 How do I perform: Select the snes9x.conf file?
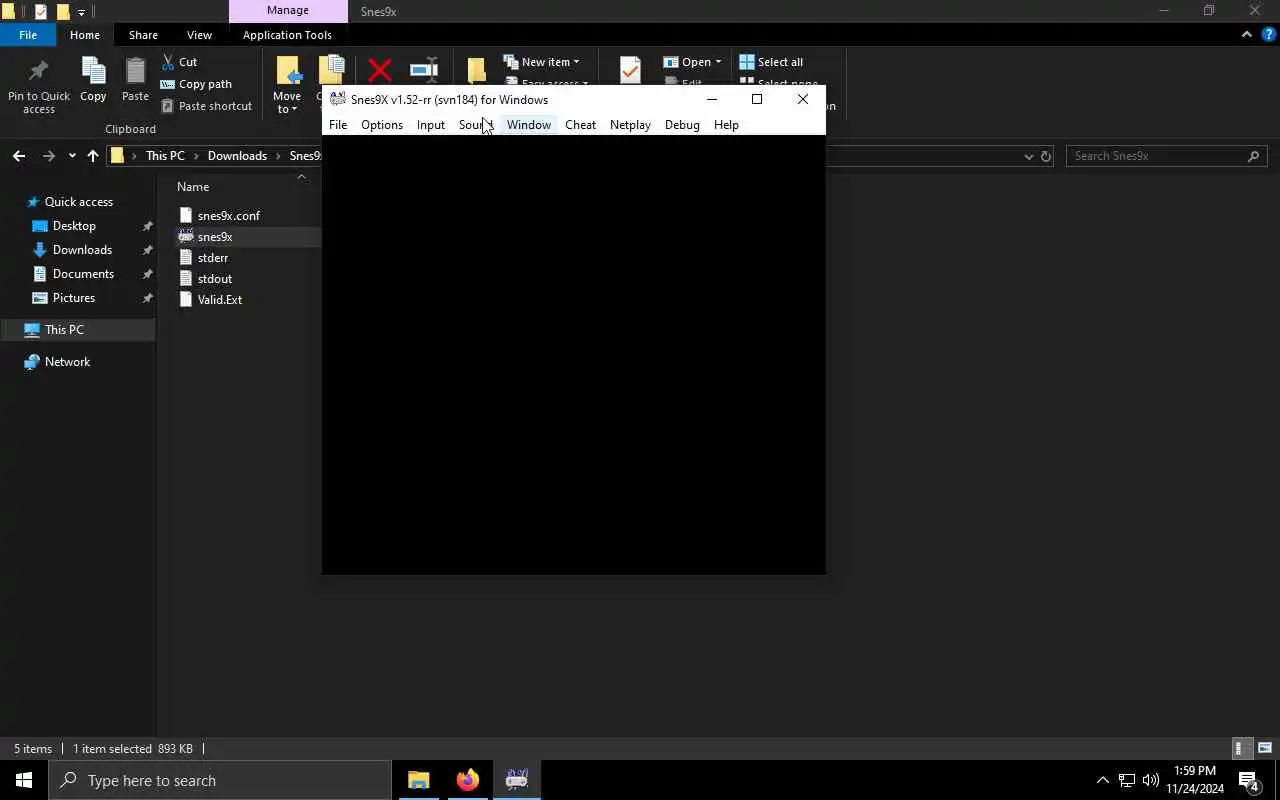pos(229,216)
